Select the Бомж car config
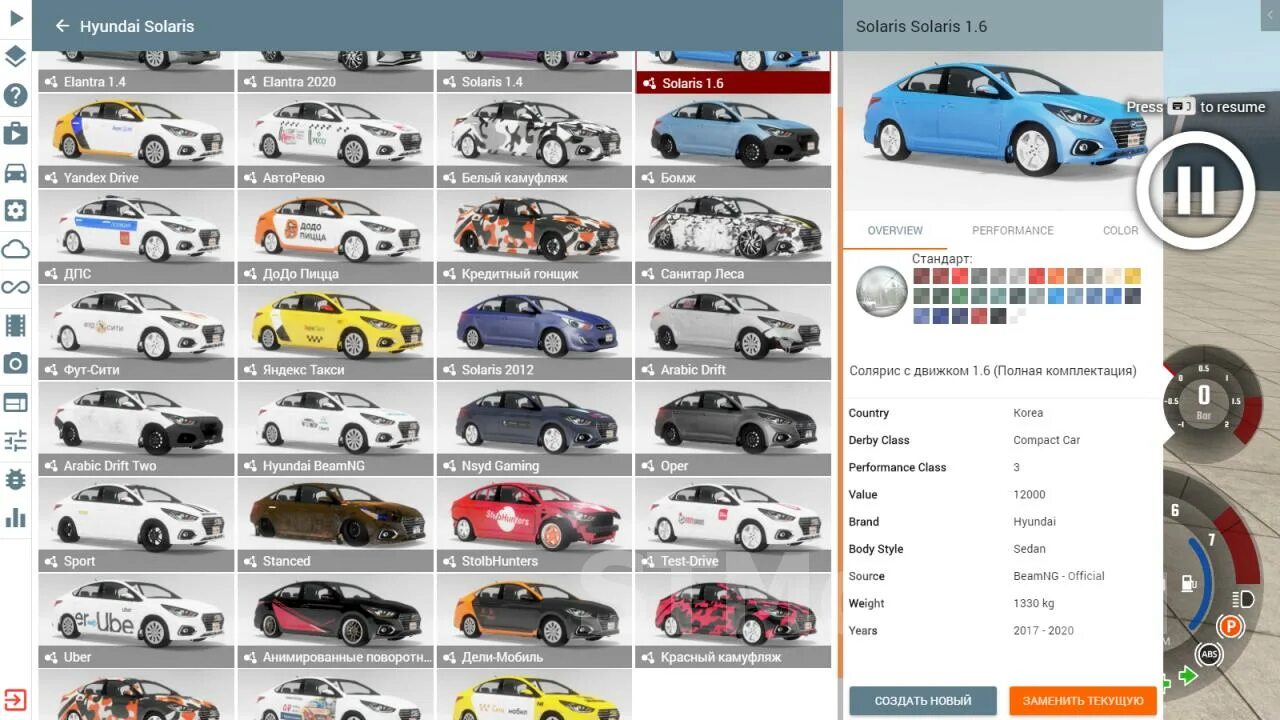1280x720 pixels. (733, 141)
